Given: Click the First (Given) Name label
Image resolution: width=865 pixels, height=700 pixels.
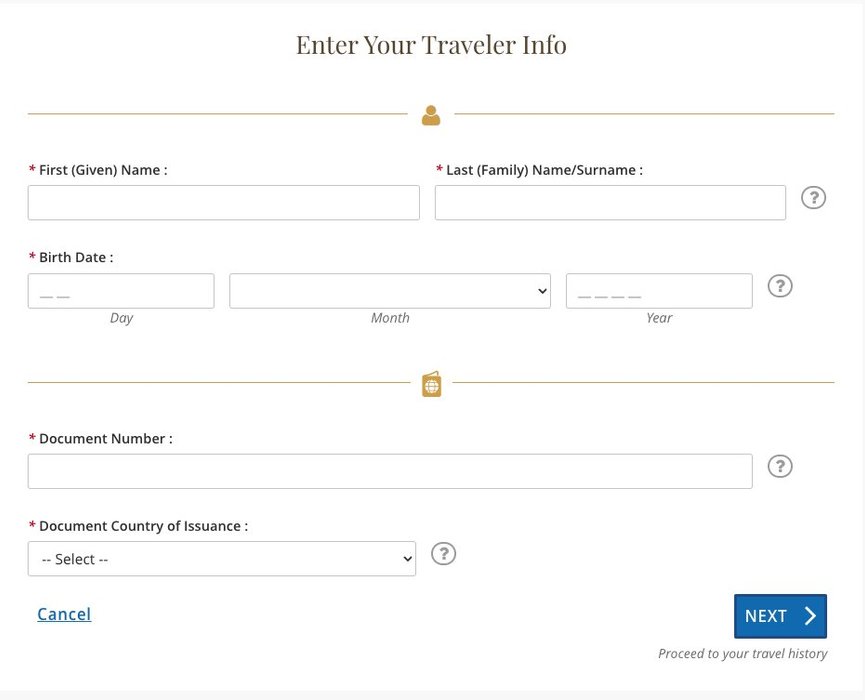Looking at the screenshot, I should [x=102, y=170].
